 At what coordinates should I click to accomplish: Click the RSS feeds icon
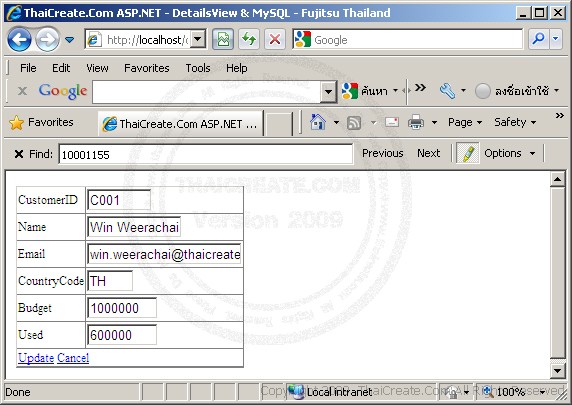(x=354, y=123)
